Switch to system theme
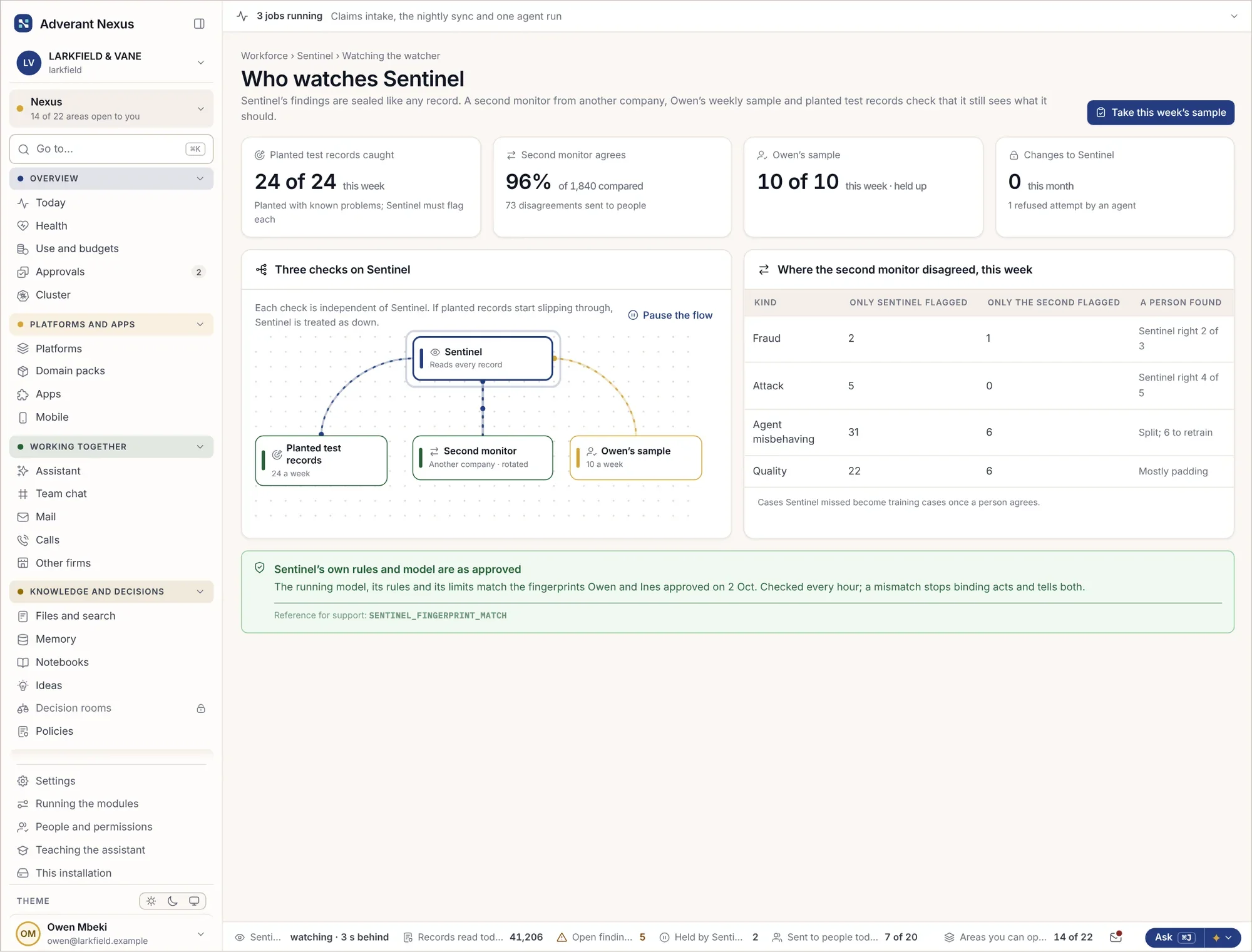This screenshot has width=1252, height=952. click(194, 901)
